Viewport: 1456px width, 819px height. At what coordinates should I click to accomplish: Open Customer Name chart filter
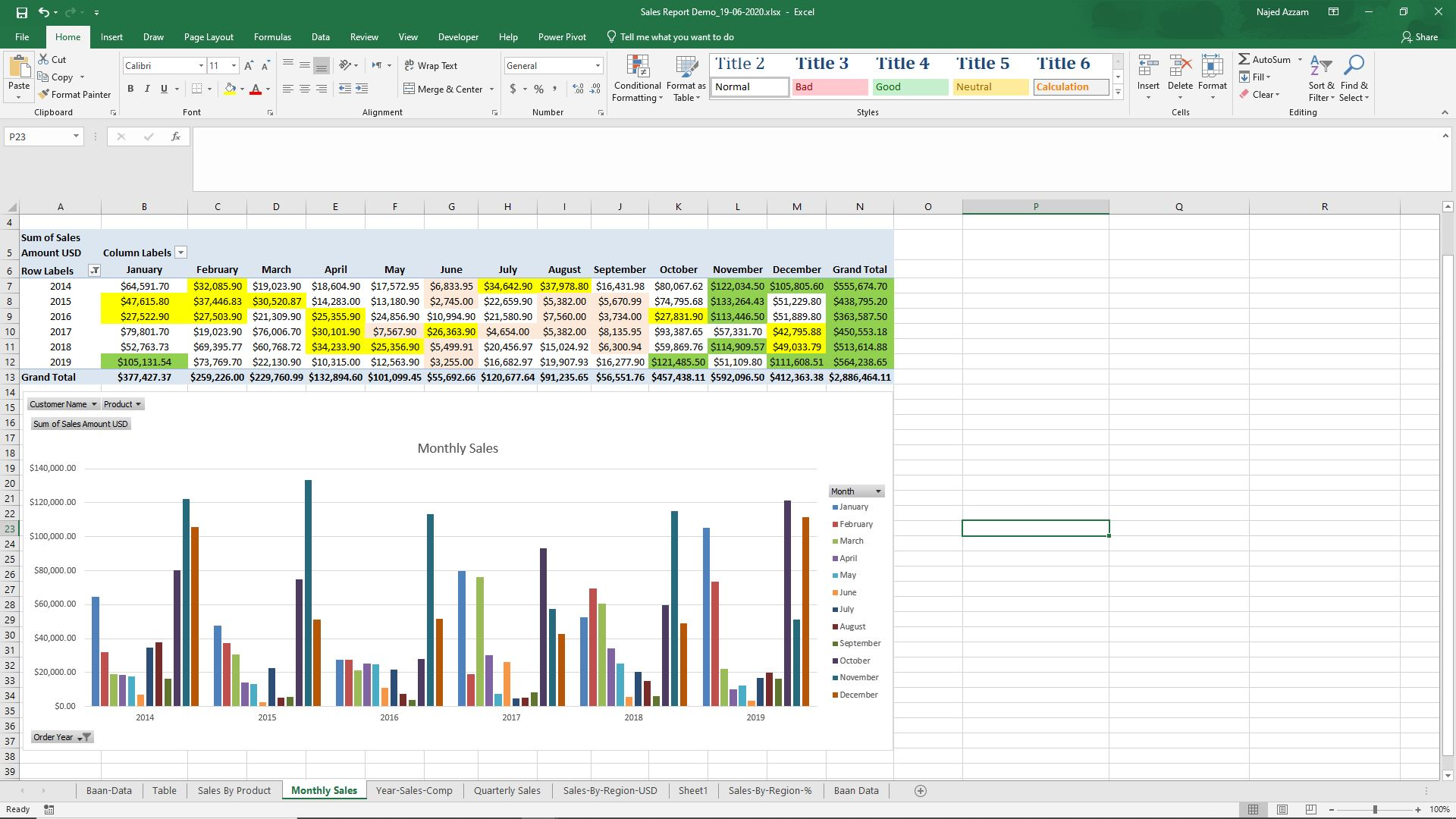63,404
